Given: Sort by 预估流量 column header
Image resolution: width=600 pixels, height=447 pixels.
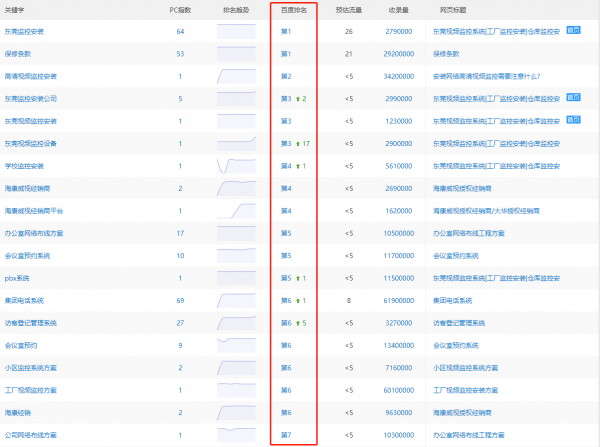Looking at the screenshot, I should click(x=349, y=9).
